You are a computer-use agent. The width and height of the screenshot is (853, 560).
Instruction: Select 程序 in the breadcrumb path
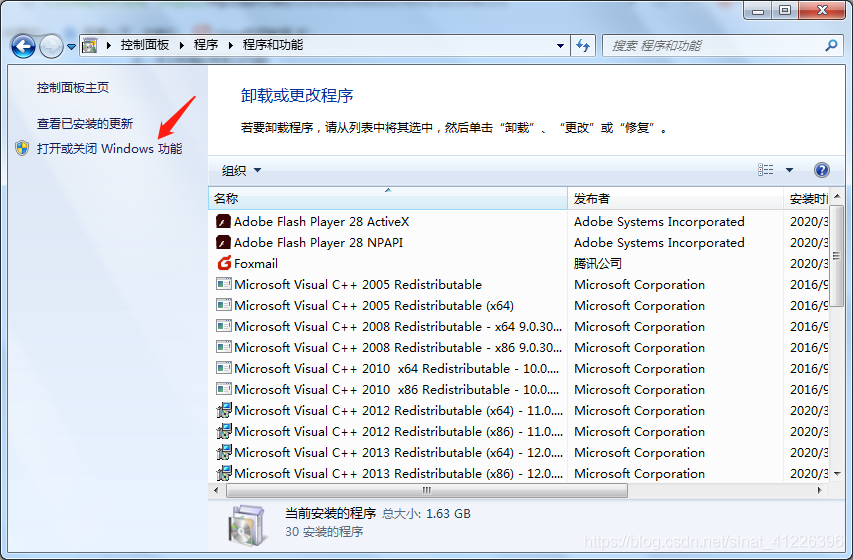pyautogui.click(x=206, y=45)
